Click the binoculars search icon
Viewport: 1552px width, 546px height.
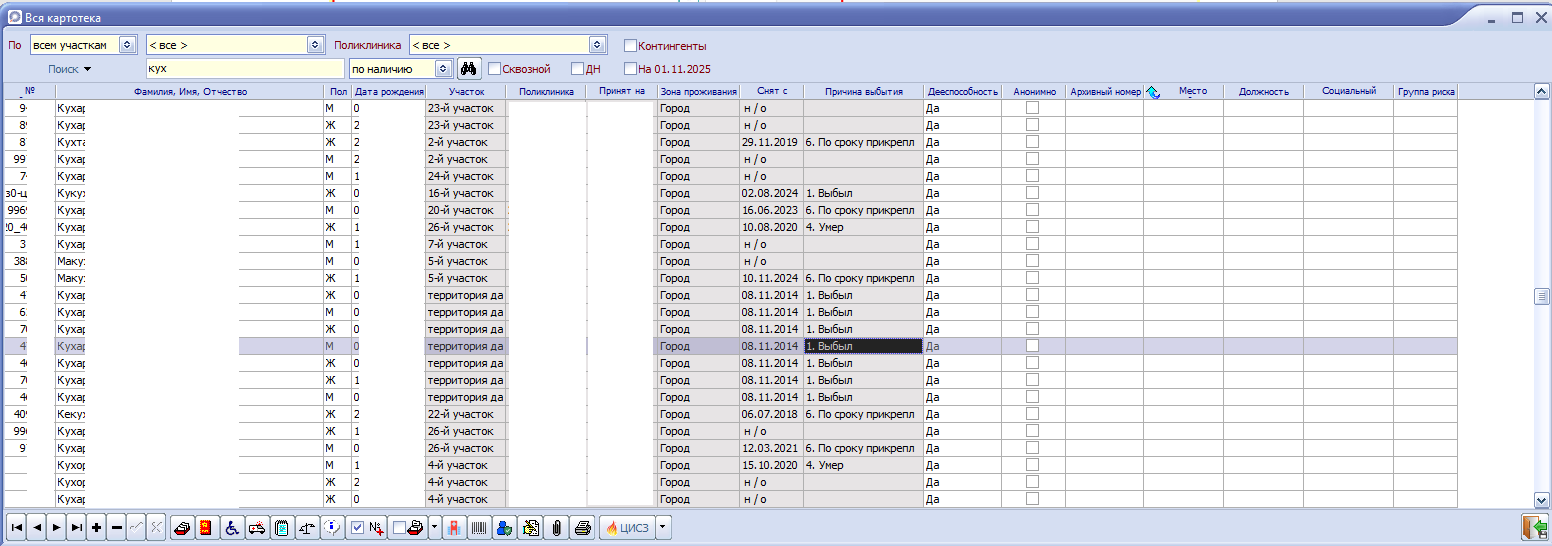tap(469, 69)
